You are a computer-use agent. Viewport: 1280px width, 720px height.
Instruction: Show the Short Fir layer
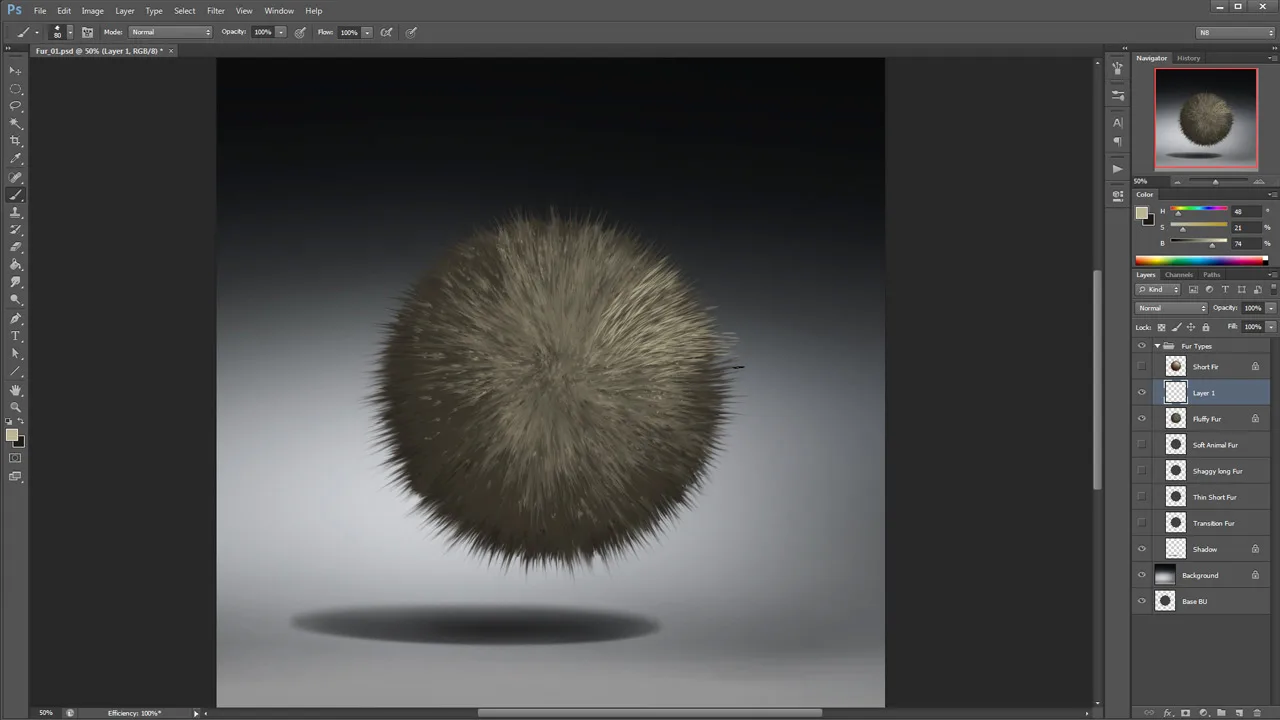[x=1141, y=366]
